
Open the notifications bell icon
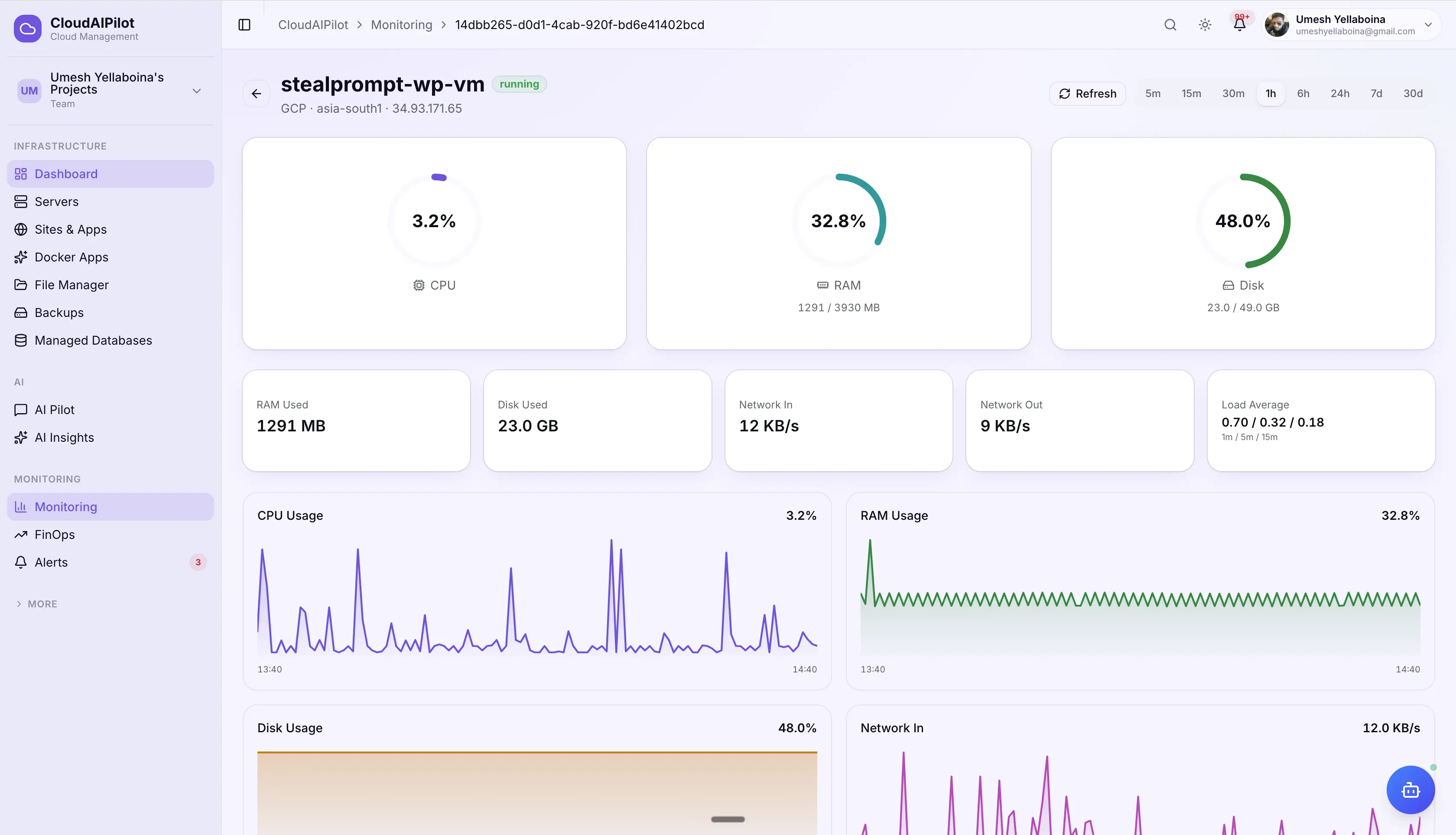coord(1239,25)
